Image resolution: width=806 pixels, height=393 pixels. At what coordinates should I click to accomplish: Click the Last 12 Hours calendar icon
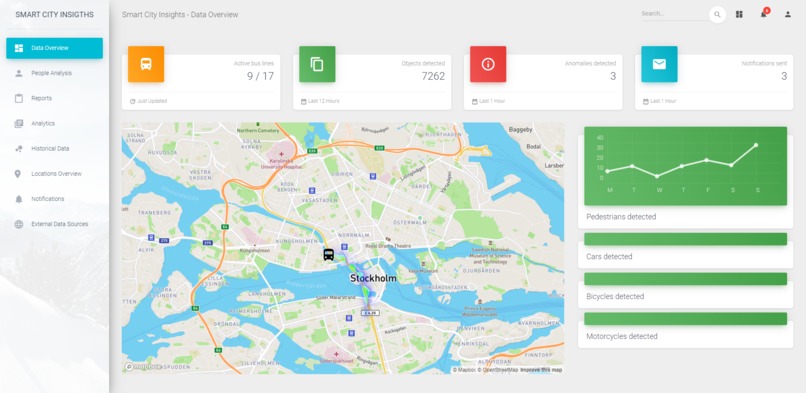(304, 102)
